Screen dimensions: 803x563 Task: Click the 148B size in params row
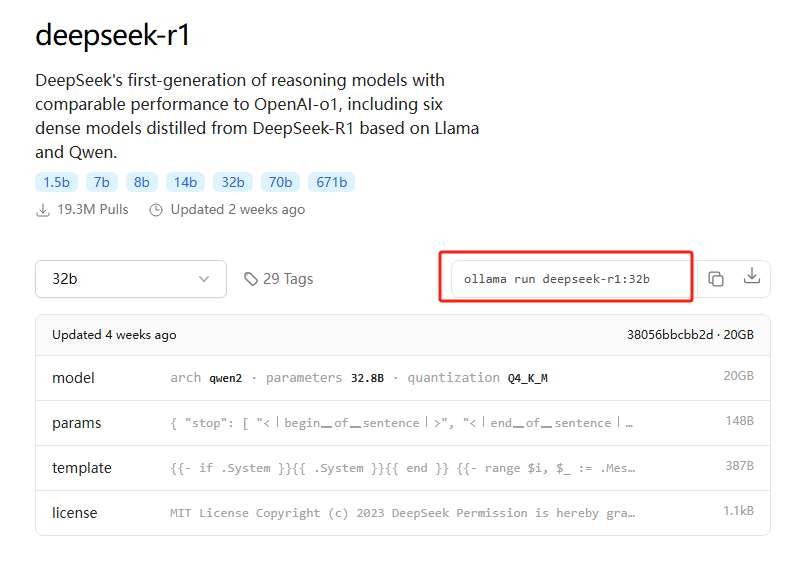739,421
